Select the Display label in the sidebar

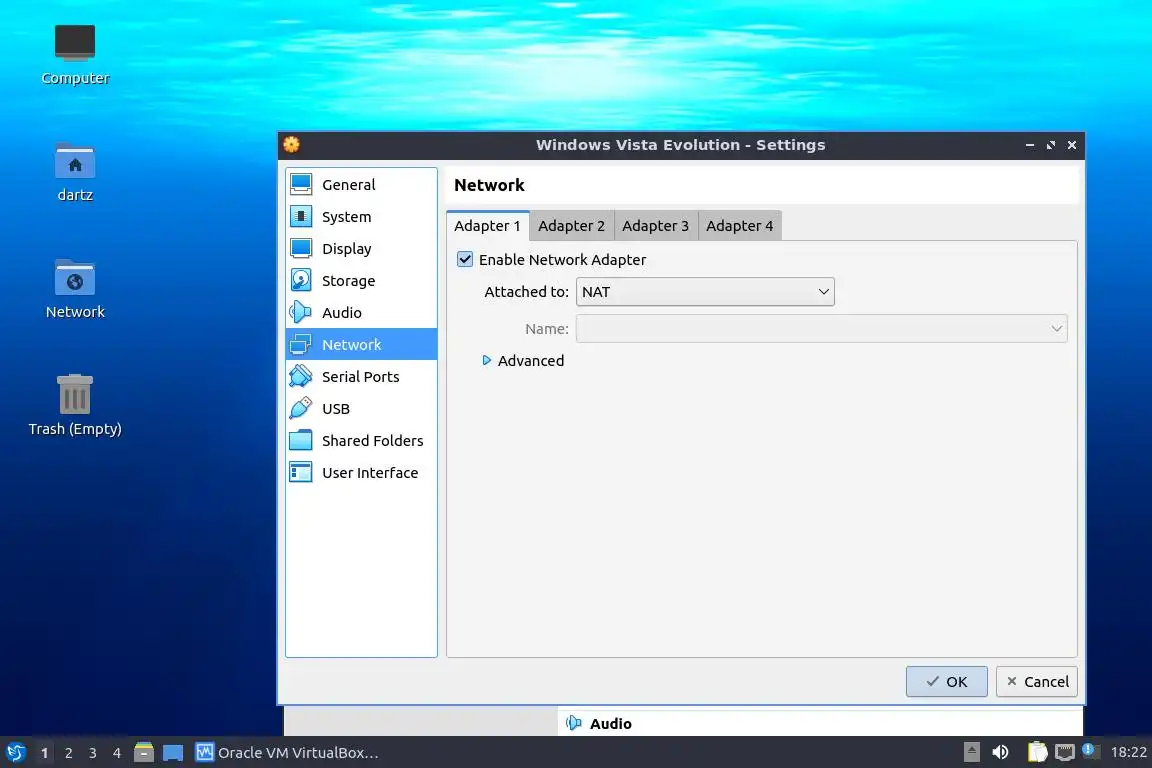[347, 248]
